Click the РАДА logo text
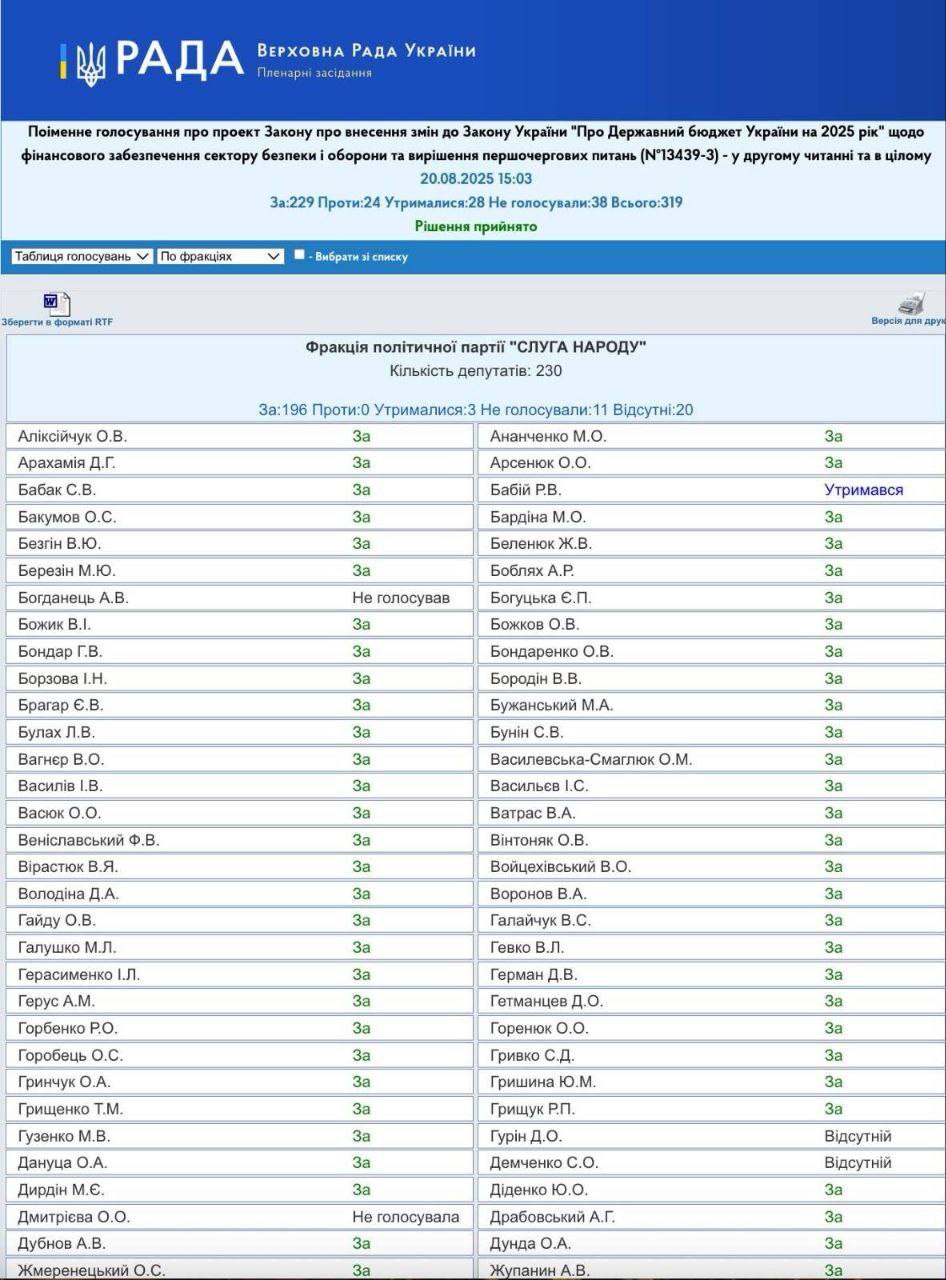Viewport: 946px width, 1280px height. [x=180, y=61]
